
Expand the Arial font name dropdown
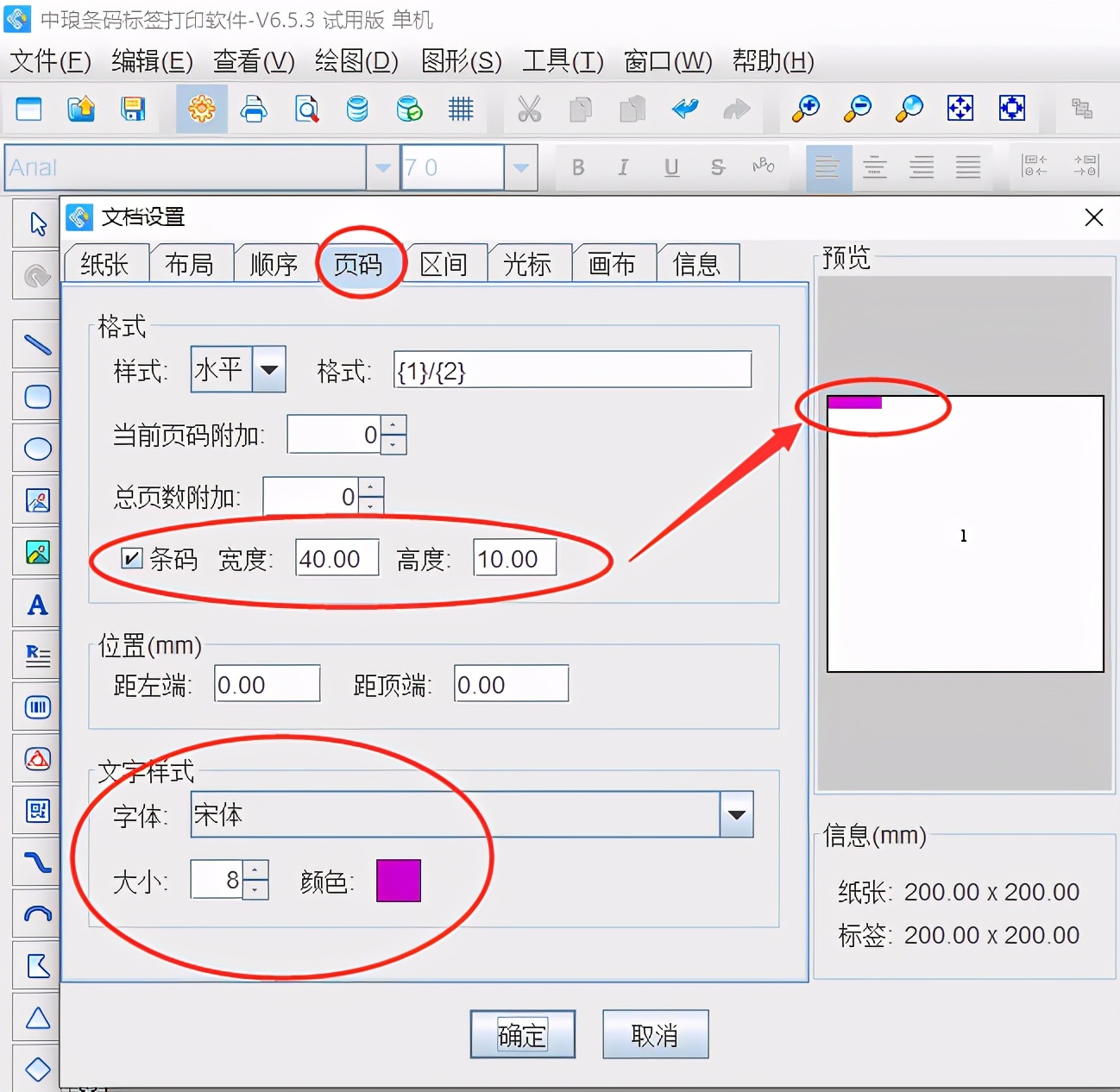(382, 167)
